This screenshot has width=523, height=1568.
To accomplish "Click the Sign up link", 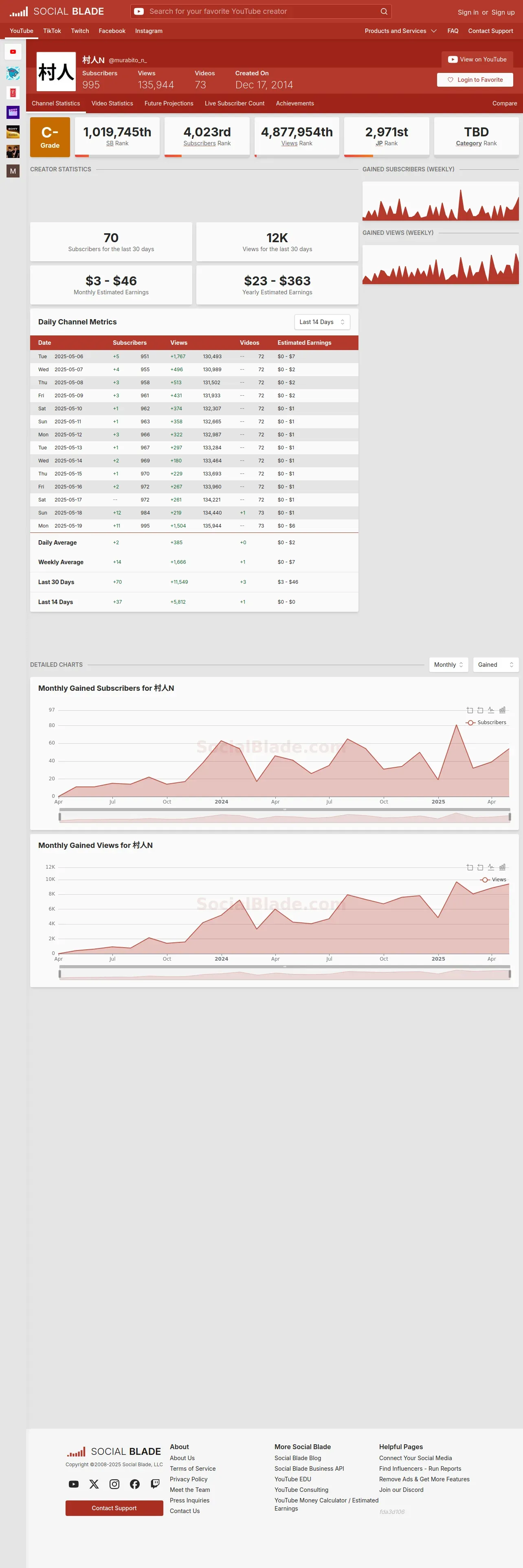I will (503, 12).
